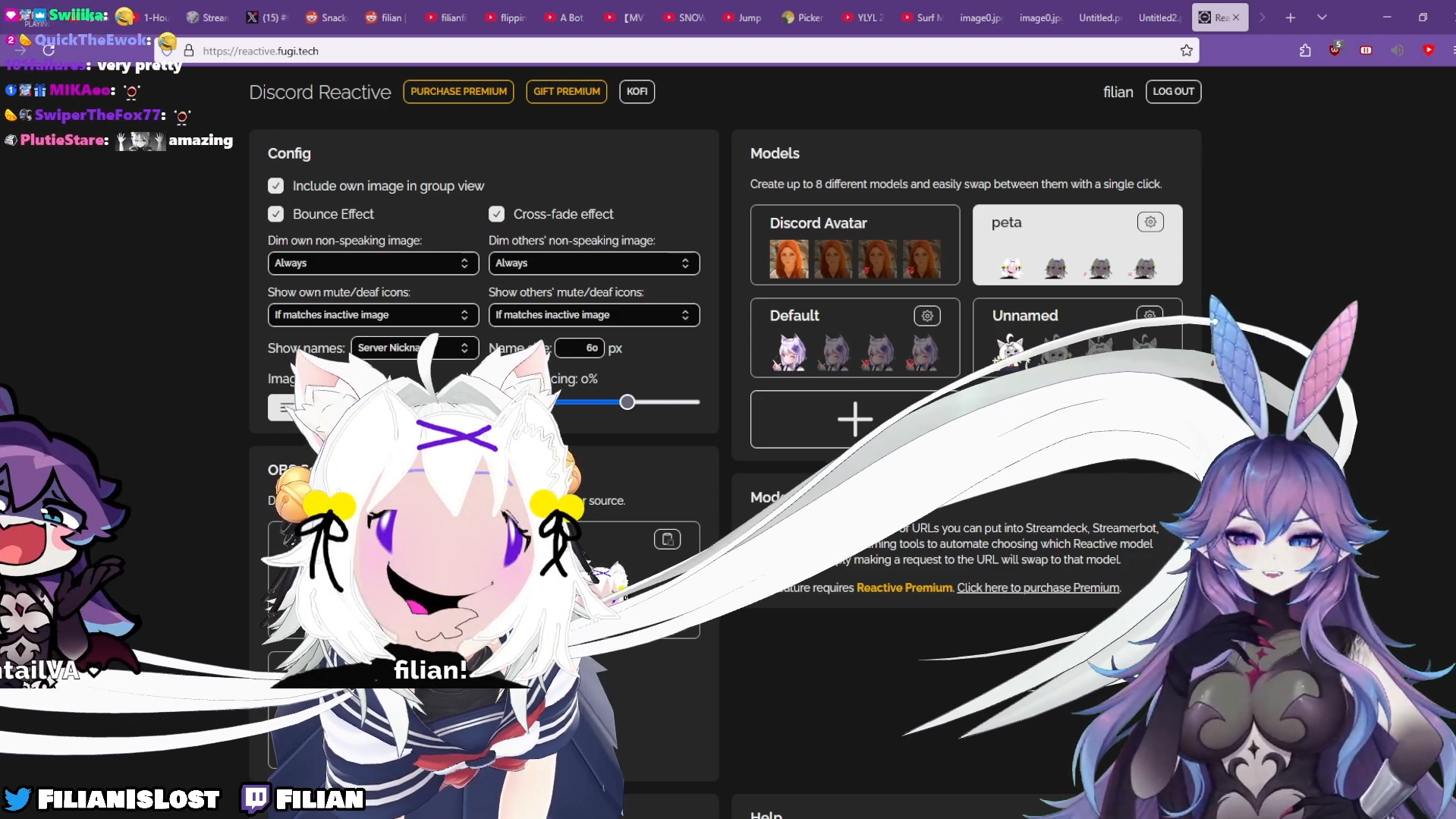Bookmark this page with the star icon
This screenshot has height=819, width=1456.
[x=1187, y=51]
